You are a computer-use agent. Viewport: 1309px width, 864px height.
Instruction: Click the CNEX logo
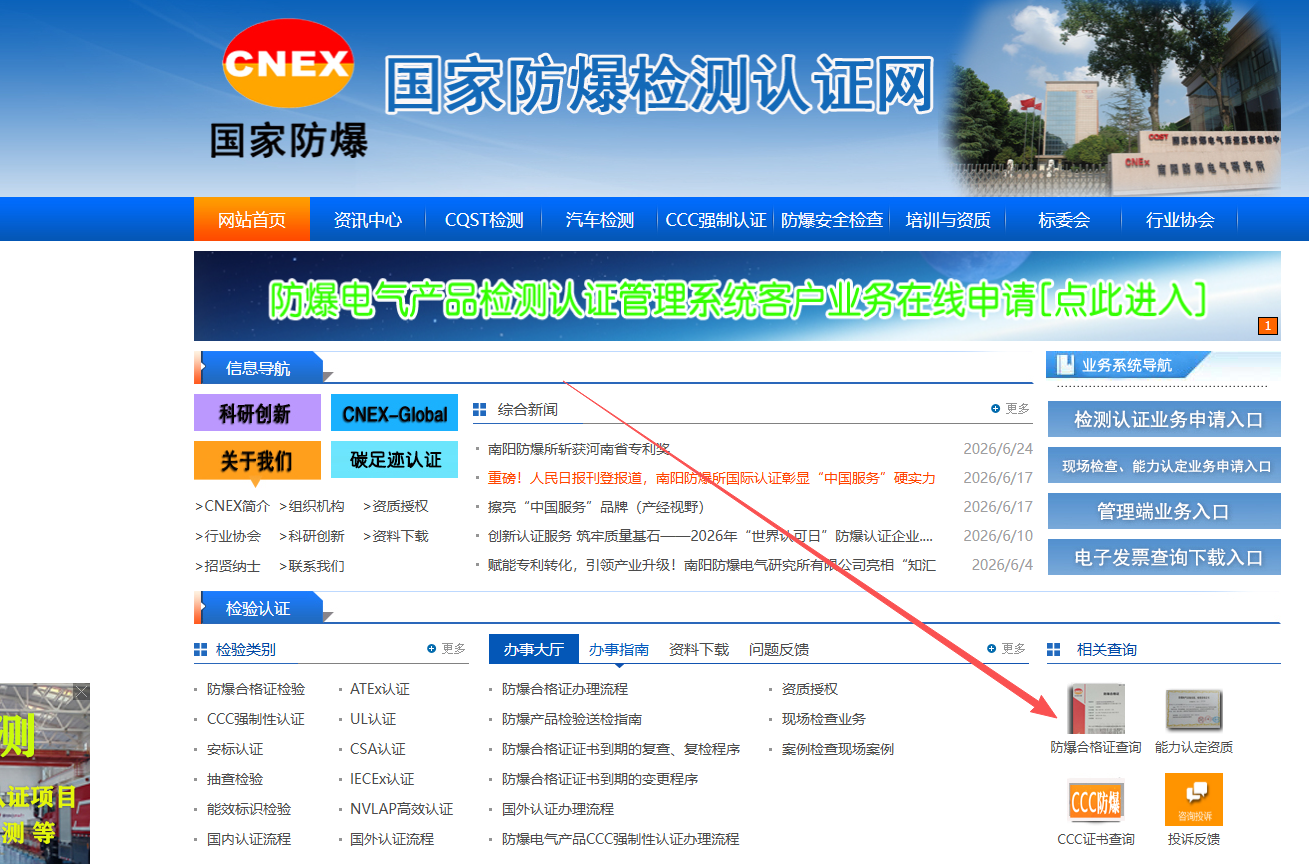click(x=288, y=63)
